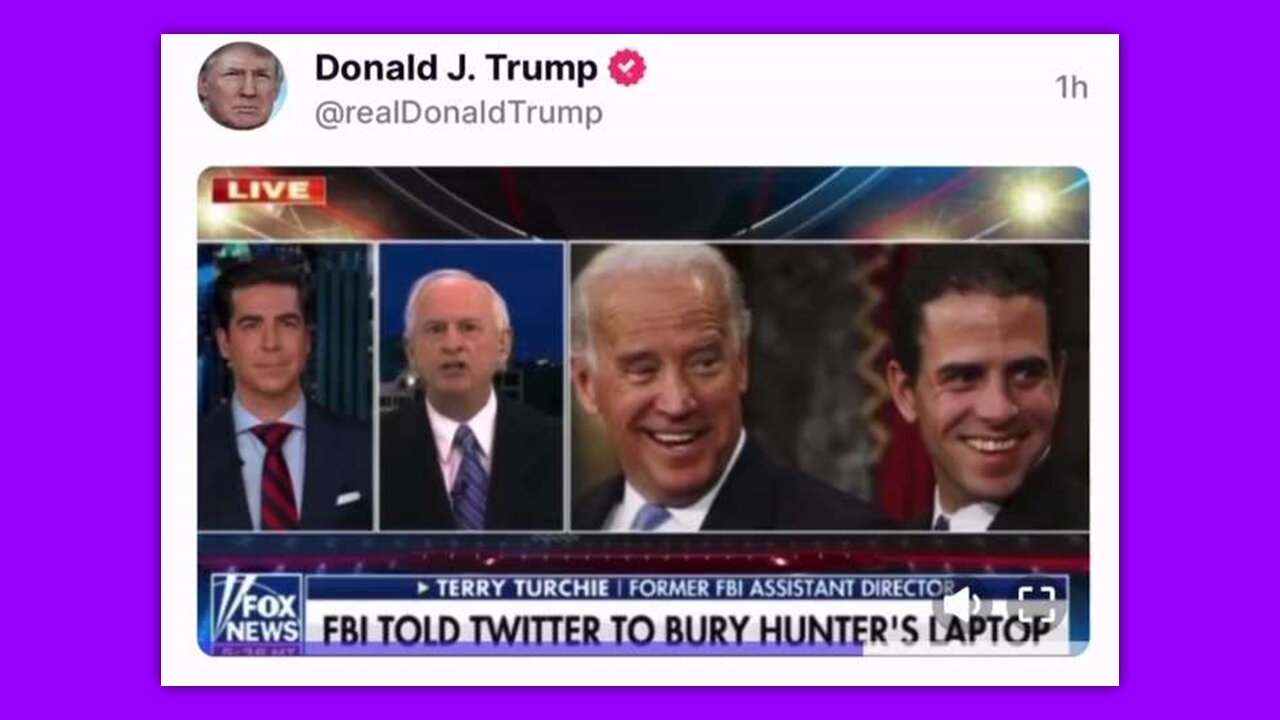Toggle the video volume speaker icon
This screenshot has height=720, width=1280.
click(x=961, y=603)
